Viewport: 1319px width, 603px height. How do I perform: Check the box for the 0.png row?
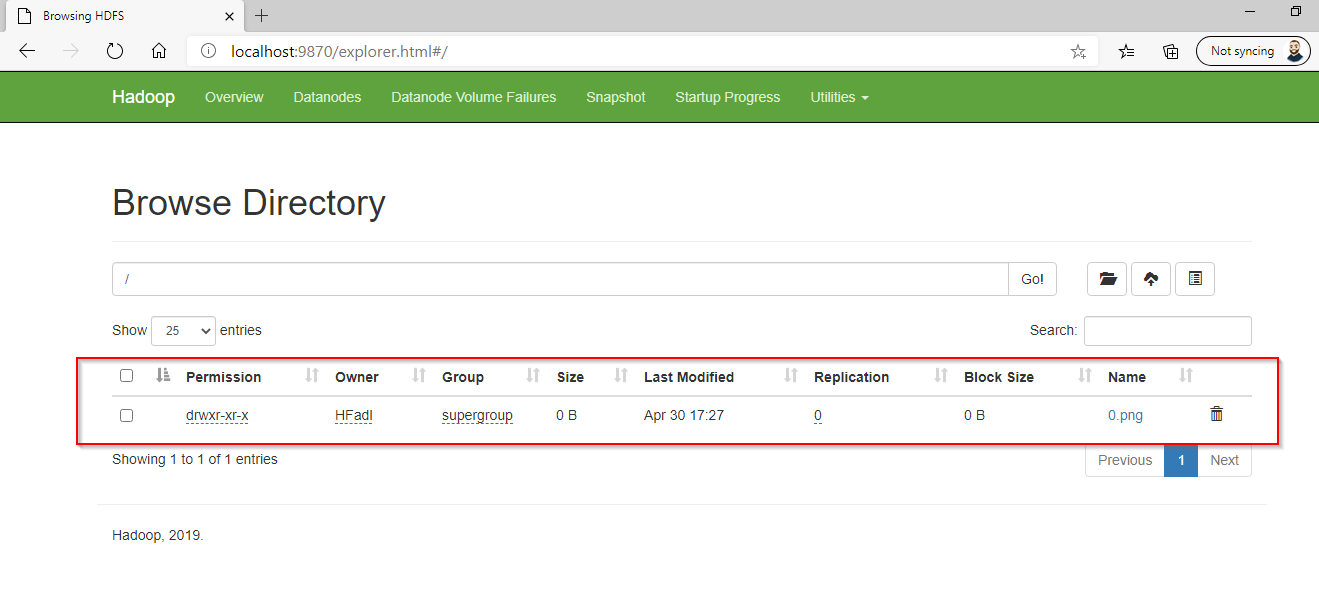click(x=126, y=415)
